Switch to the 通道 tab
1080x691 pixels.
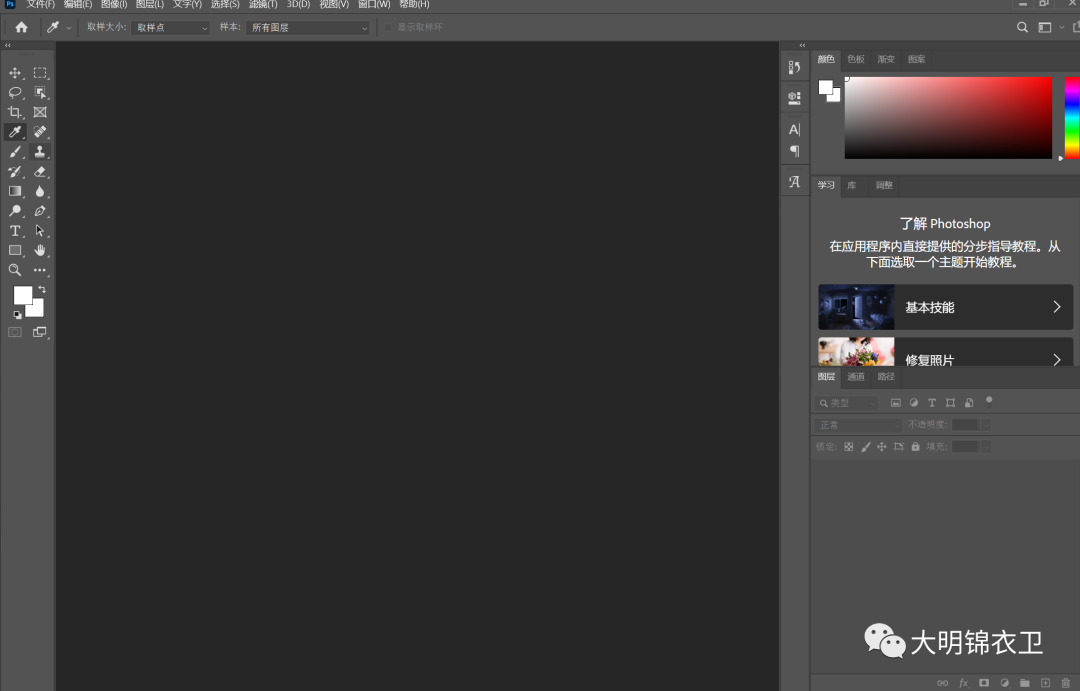(855, 377)
